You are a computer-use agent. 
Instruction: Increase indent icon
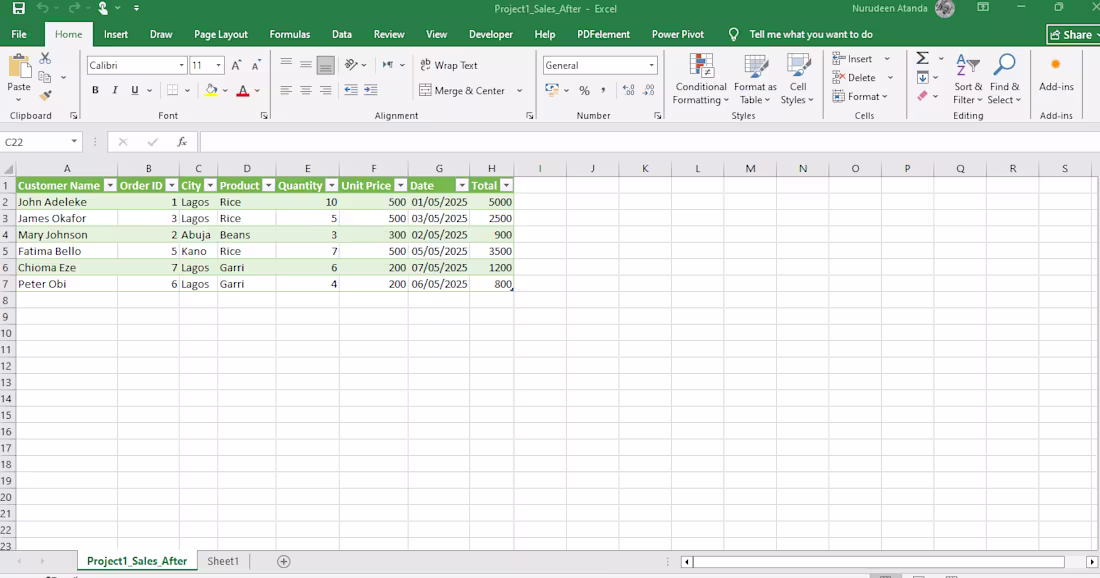(x=371, y=90)
